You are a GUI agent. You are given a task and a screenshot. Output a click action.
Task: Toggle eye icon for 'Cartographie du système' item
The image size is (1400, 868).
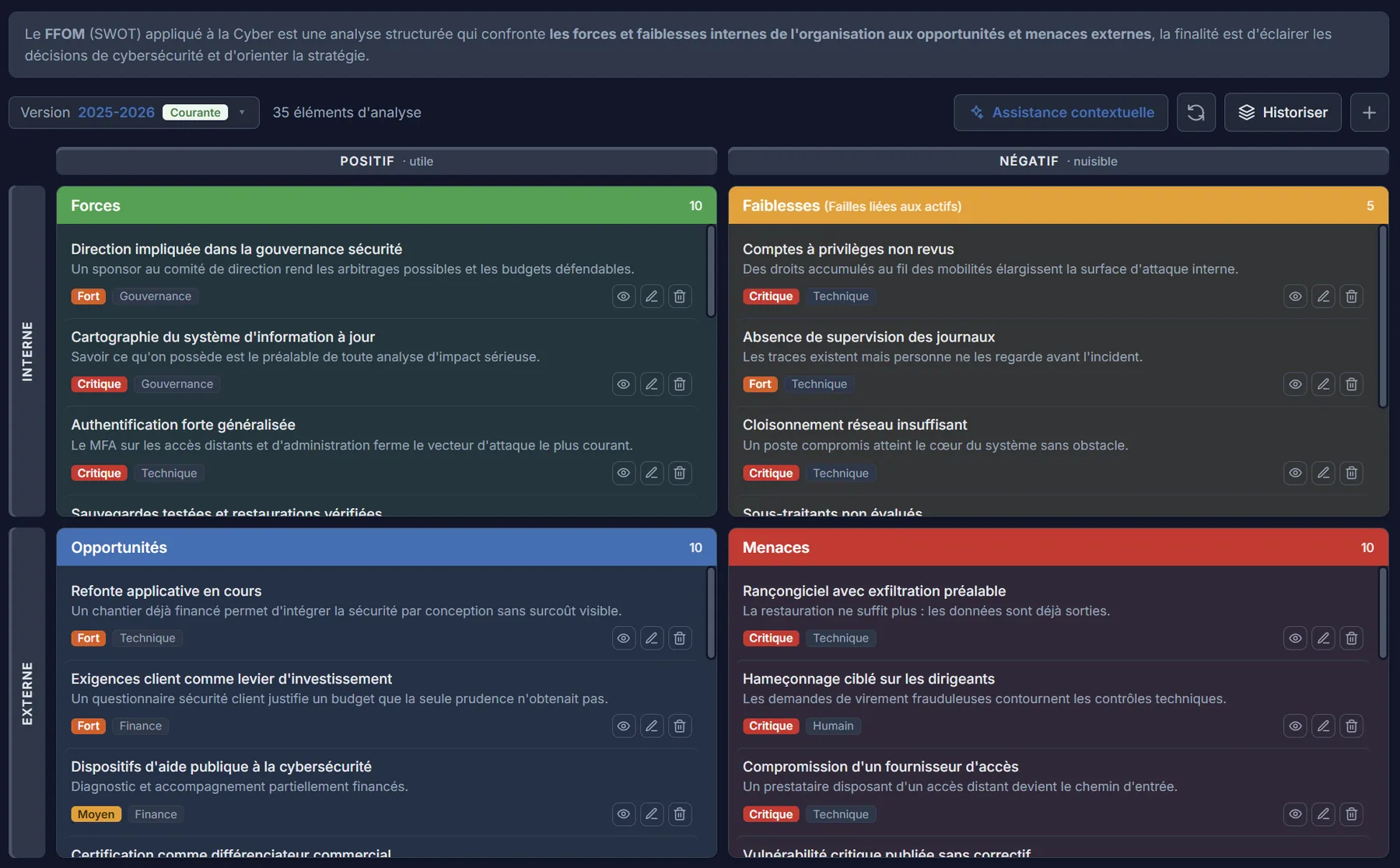click(x=624, y=384)
